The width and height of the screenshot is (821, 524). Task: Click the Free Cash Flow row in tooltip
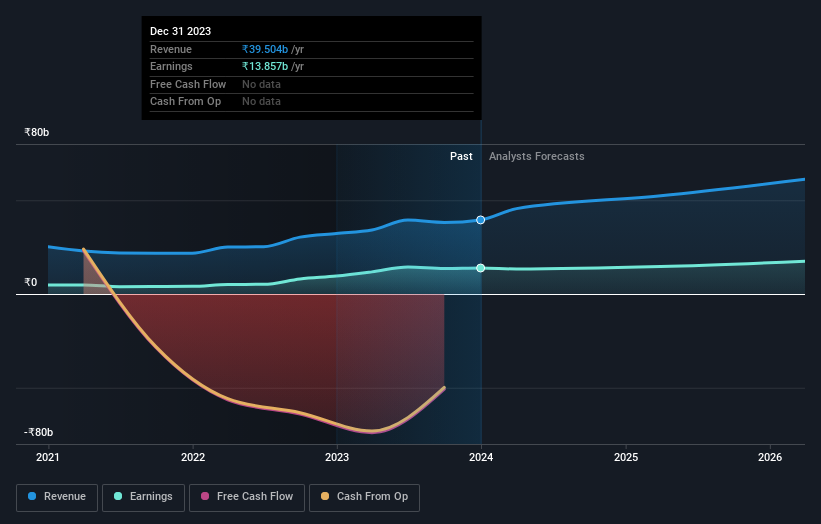pos(312,84)
